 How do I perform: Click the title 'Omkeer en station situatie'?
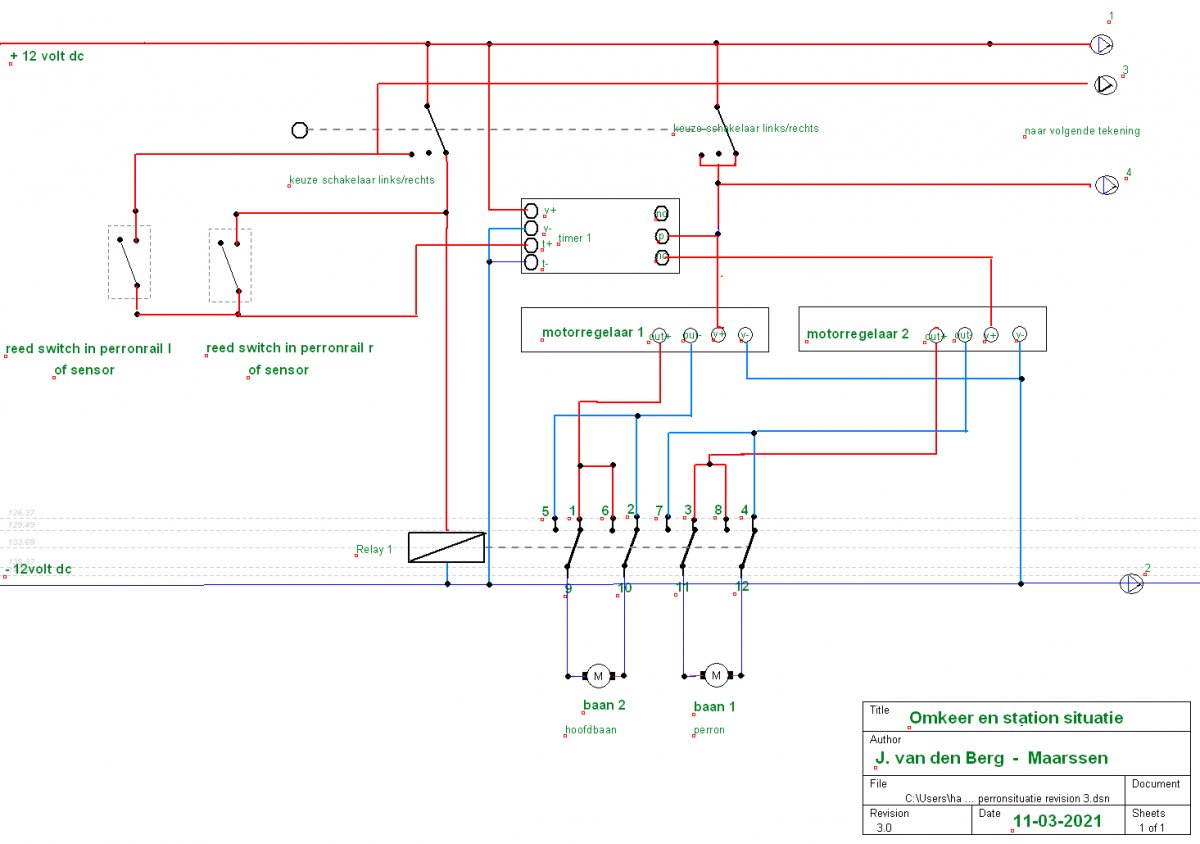[x=1015, y=717]
